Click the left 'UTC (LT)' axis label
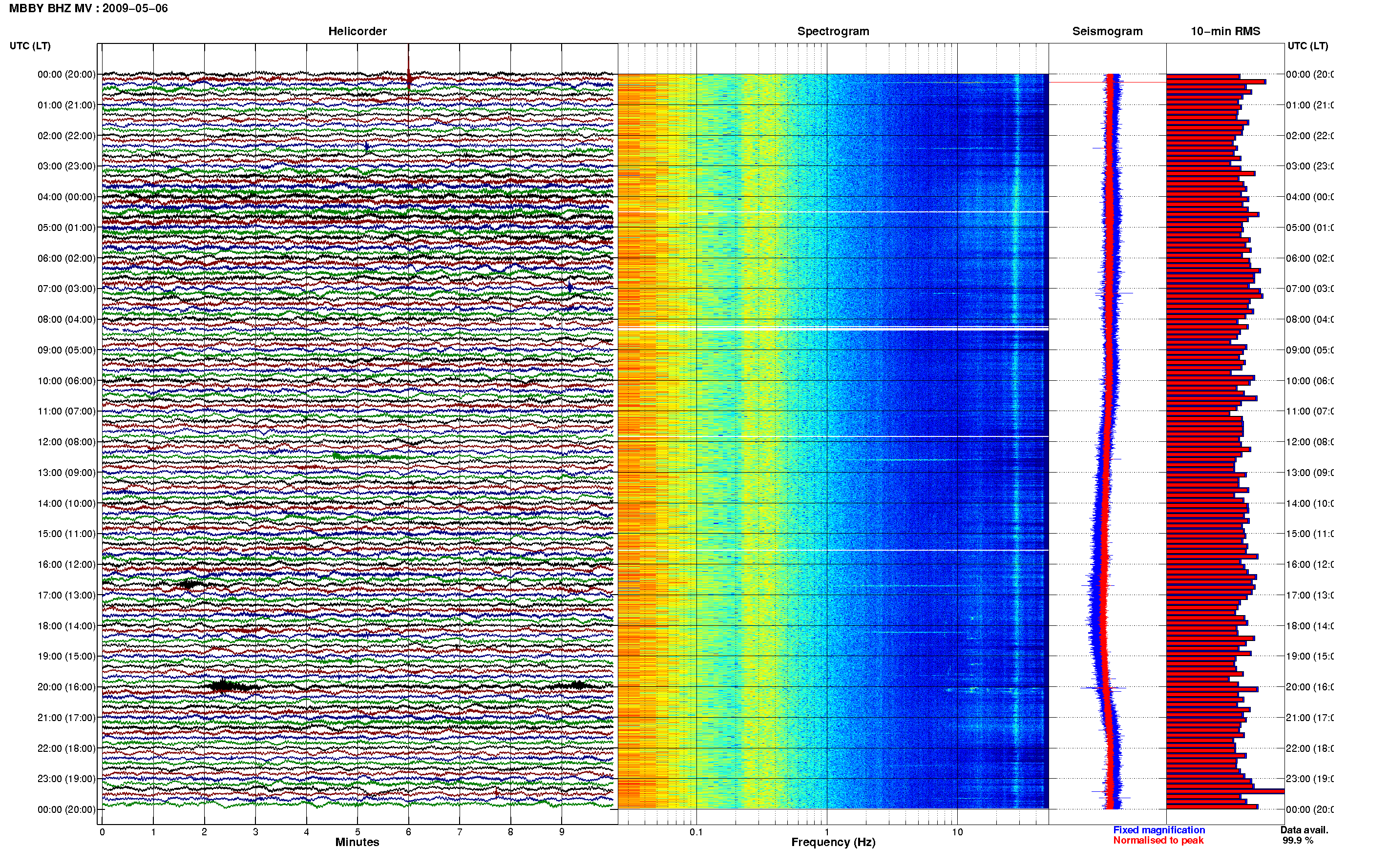1389x868 pixels. point(30,46)
